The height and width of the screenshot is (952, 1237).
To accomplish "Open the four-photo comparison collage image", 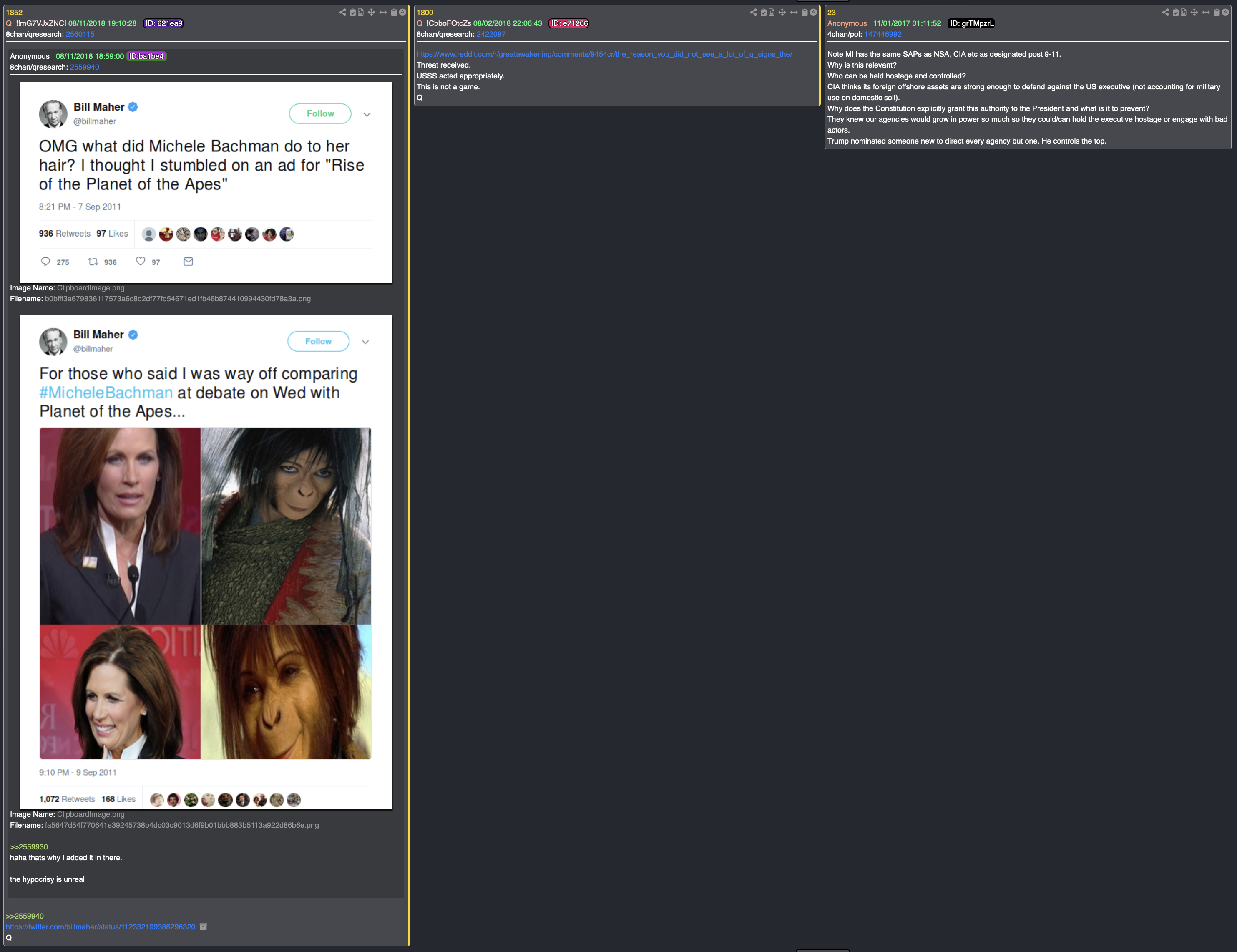I will point(206,593).
